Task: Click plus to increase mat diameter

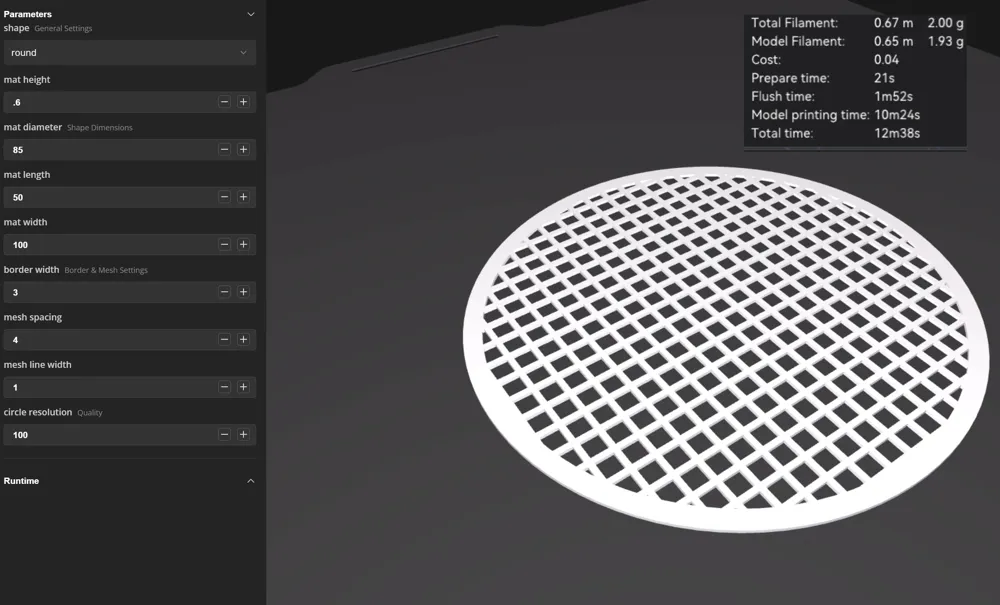Action: (244, 149)
